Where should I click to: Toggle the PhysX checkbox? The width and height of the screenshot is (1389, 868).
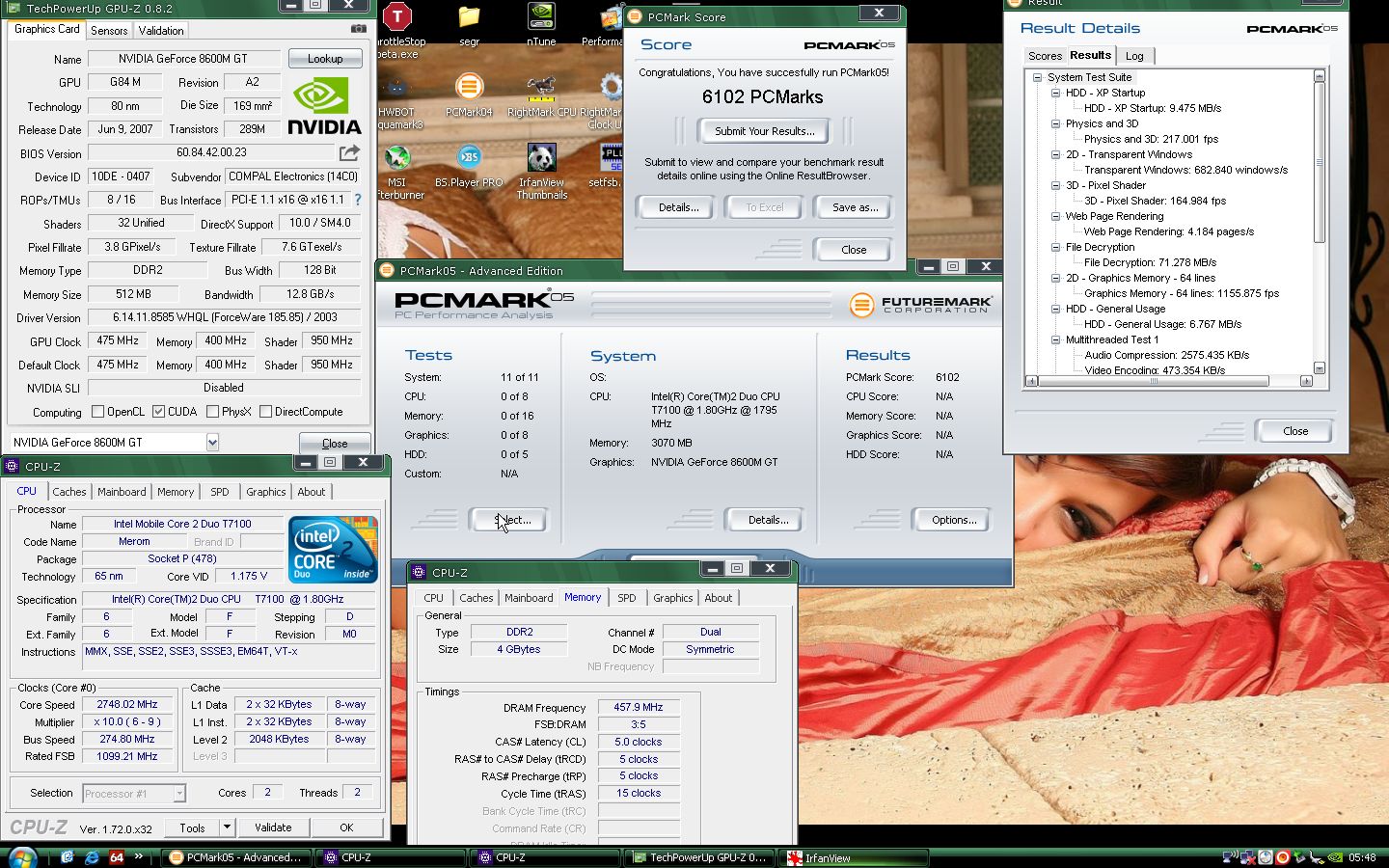[x=212, y=412]
